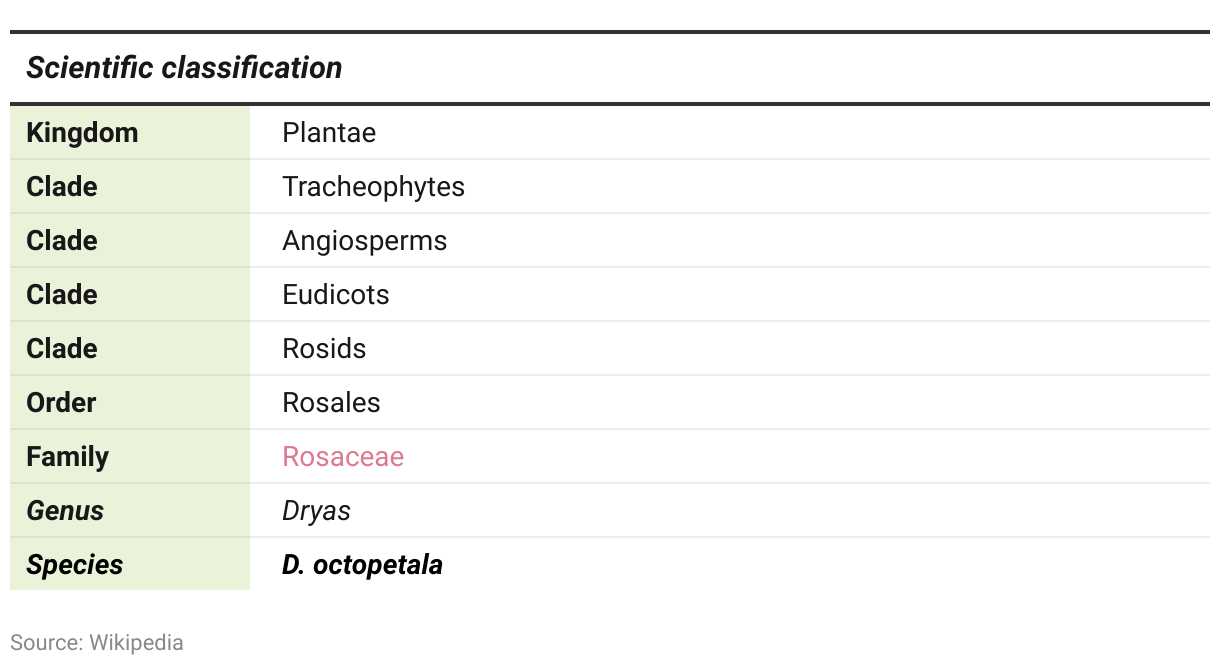The image size is (1220, 666).
Task: Click the Eudicots entry
Action: click(x=335, y=295)
